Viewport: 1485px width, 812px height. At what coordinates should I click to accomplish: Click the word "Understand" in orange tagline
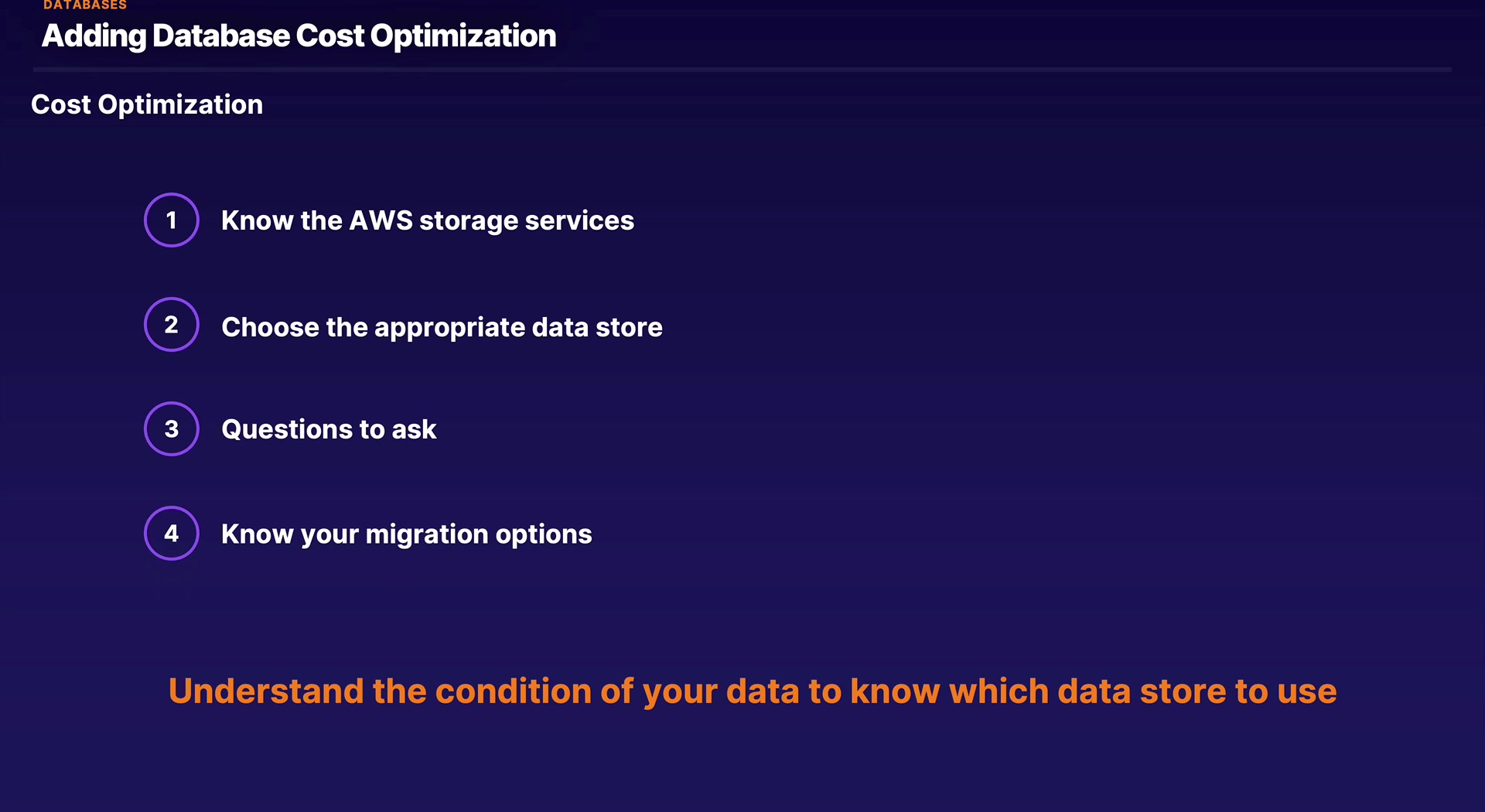pos(265,691)
